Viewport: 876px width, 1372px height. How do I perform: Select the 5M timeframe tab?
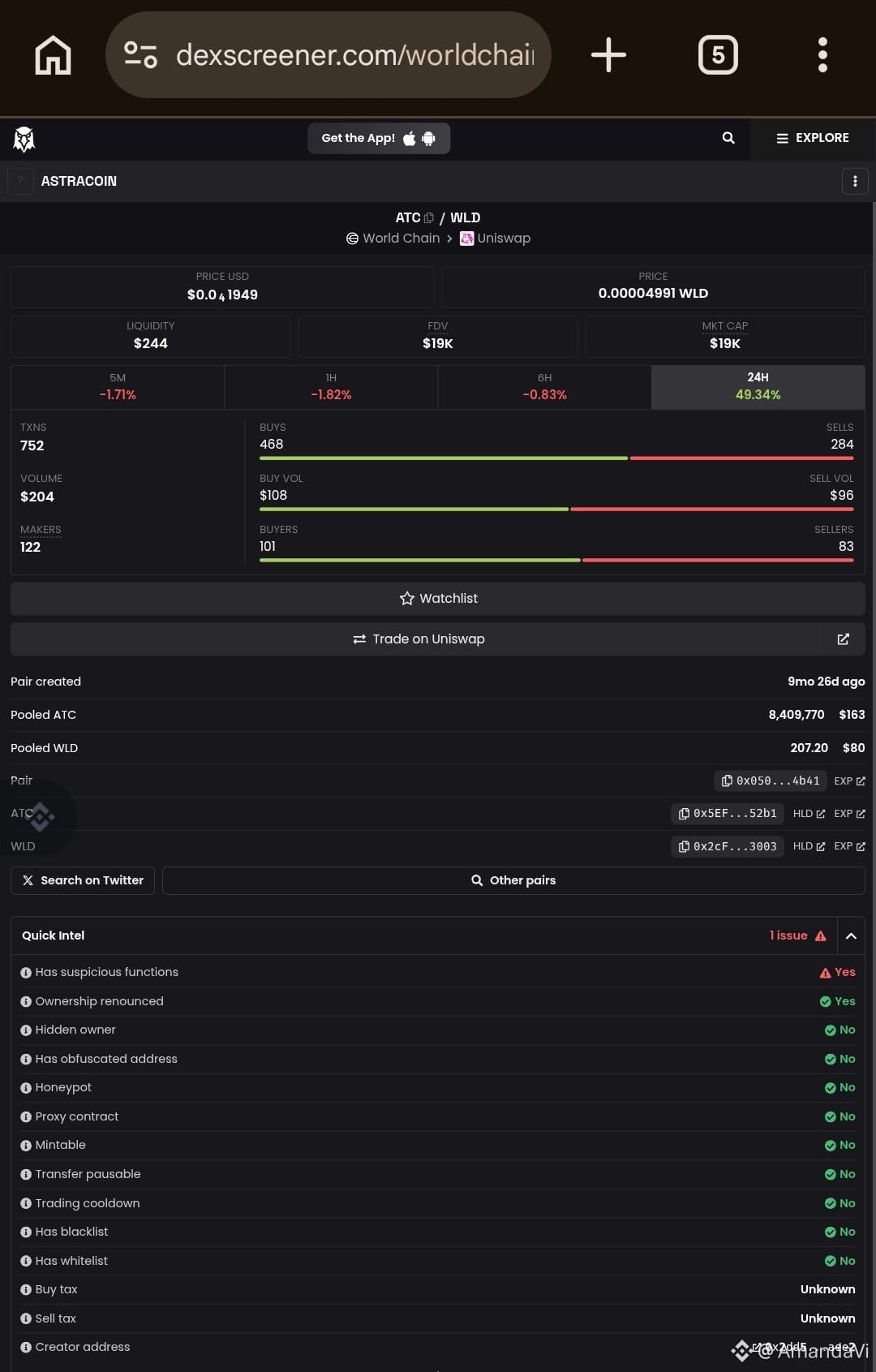(x=118, y=387)
